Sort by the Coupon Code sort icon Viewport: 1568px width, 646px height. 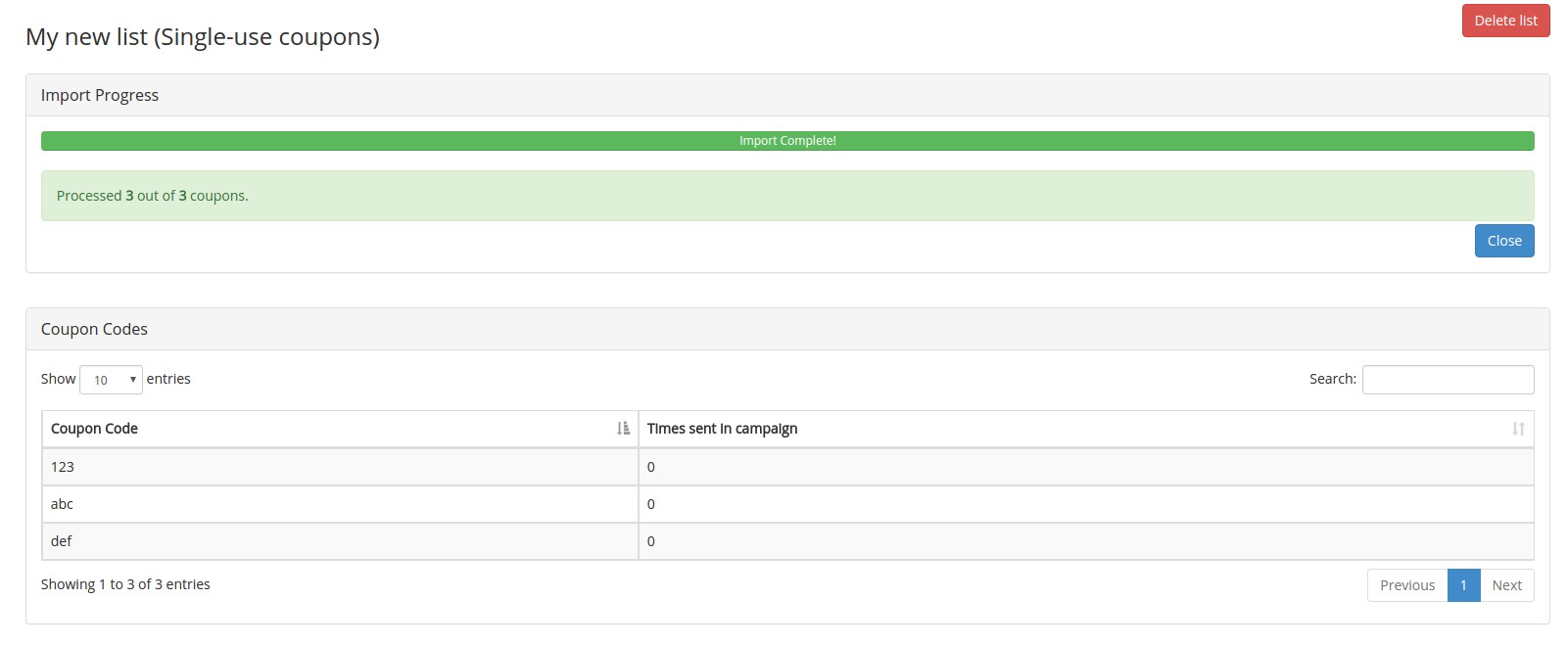pos(623,429)
